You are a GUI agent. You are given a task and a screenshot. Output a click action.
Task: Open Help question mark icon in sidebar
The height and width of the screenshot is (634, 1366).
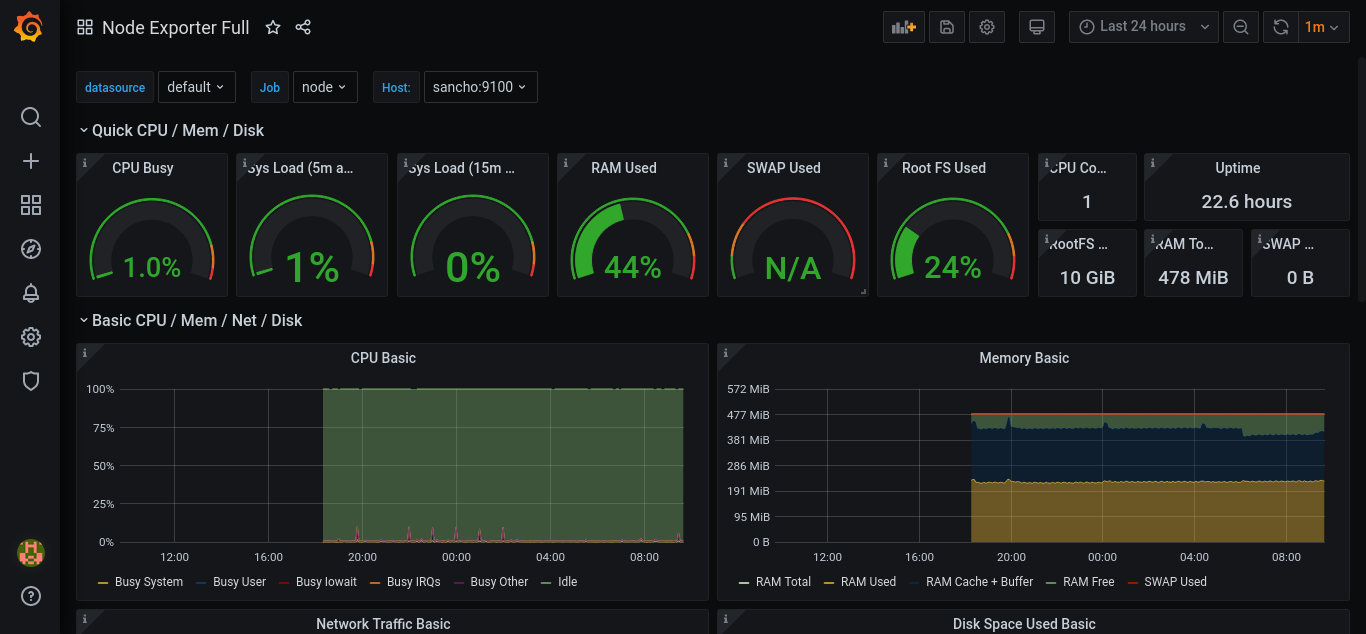click(x=31, y=597)
